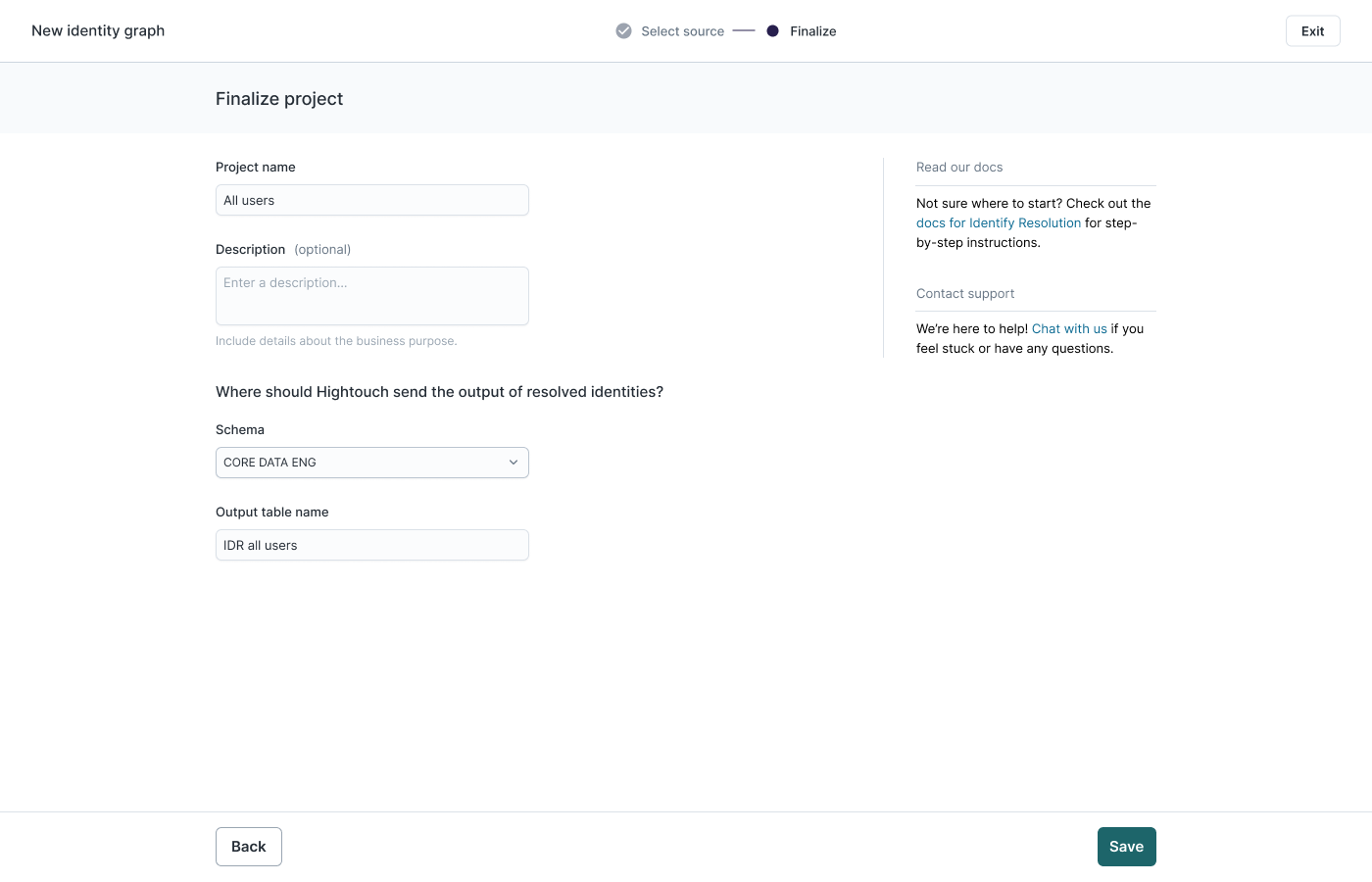Click into the Description text area

pyautogui.click(x=372, y=296)
